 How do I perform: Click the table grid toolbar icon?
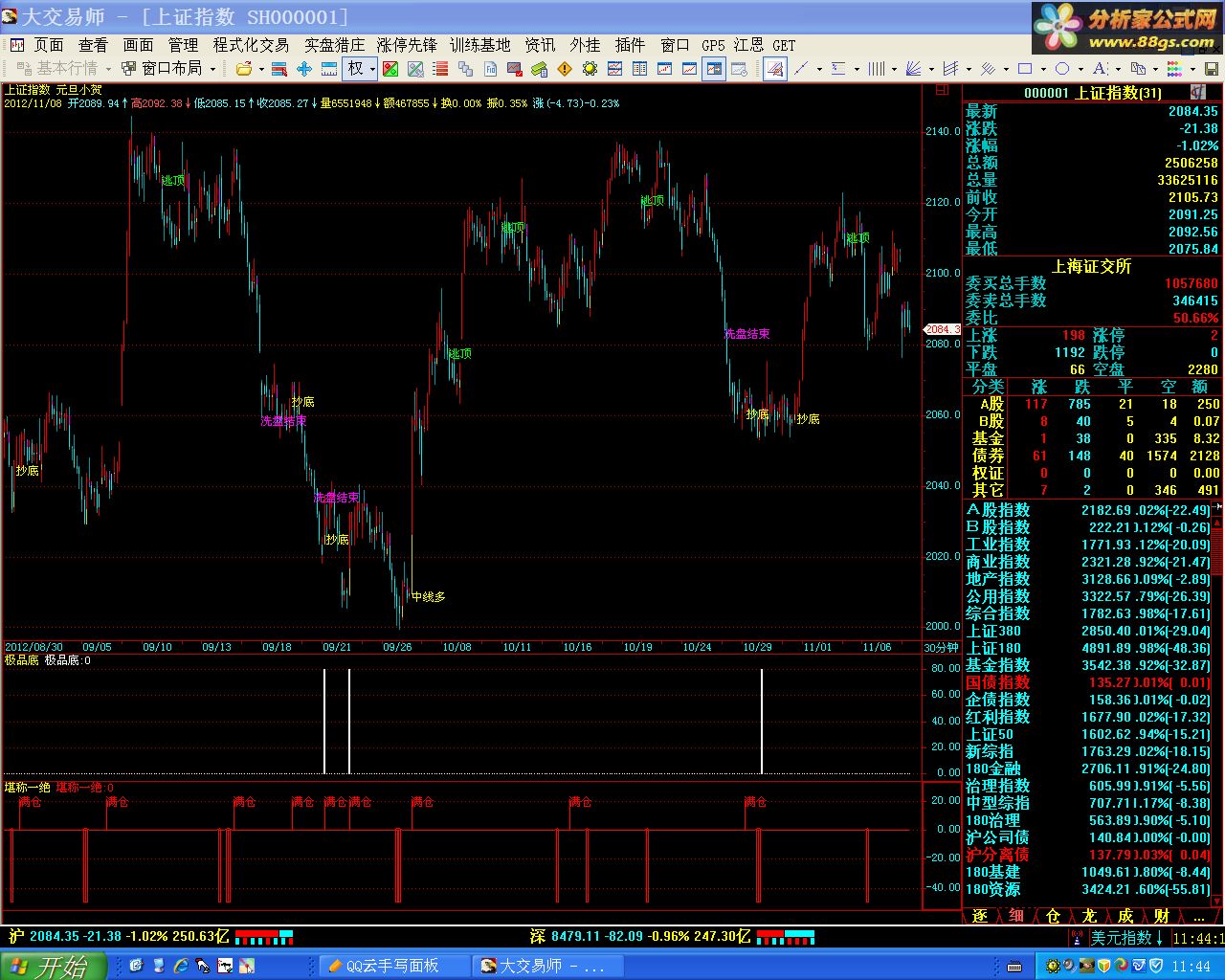(x=639, y=69)
